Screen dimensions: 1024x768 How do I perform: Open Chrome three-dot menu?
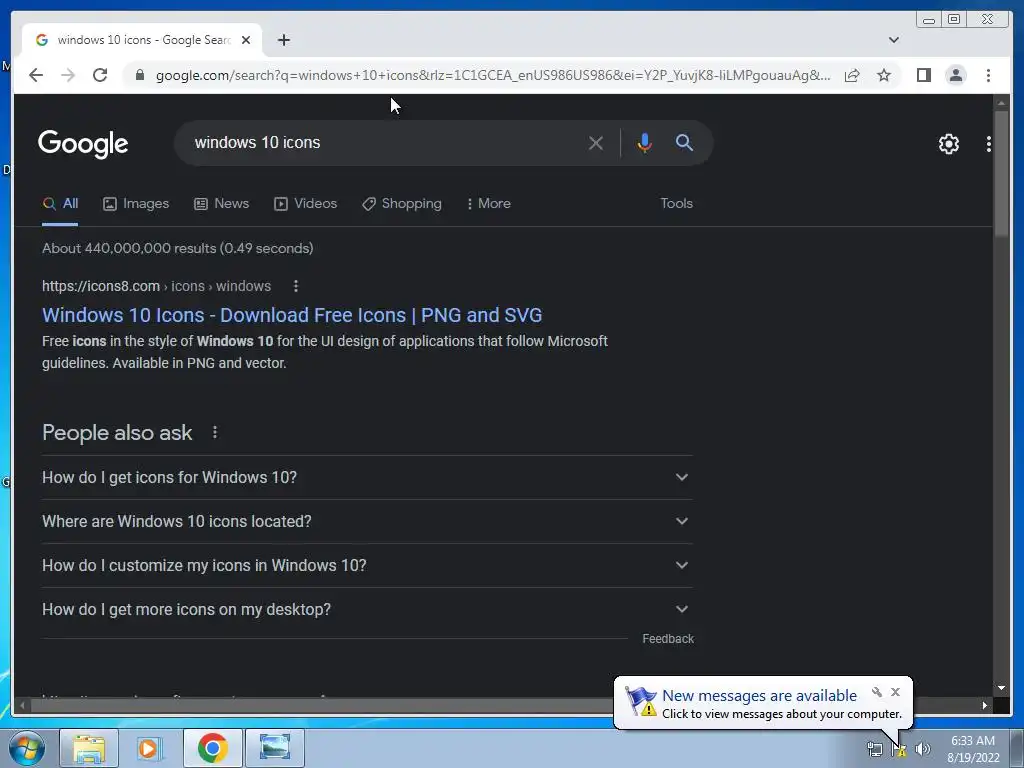point(988,75)
